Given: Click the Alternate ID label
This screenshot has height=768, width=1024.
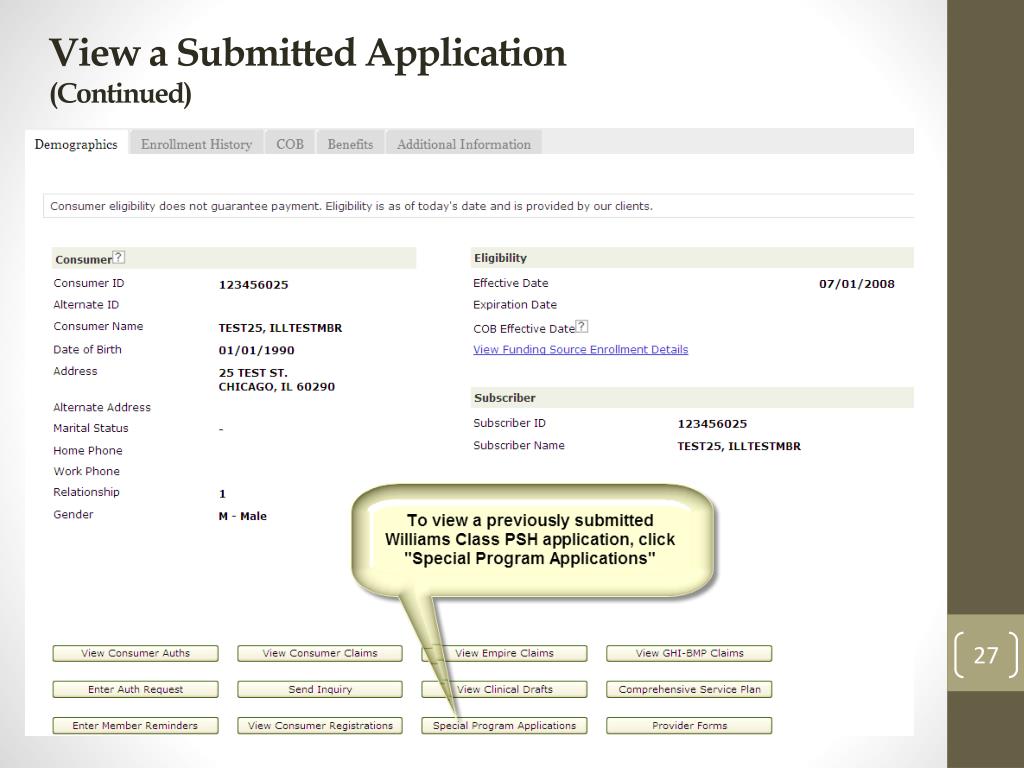Looking at the screenshot, I should click(x=86, y=304).
